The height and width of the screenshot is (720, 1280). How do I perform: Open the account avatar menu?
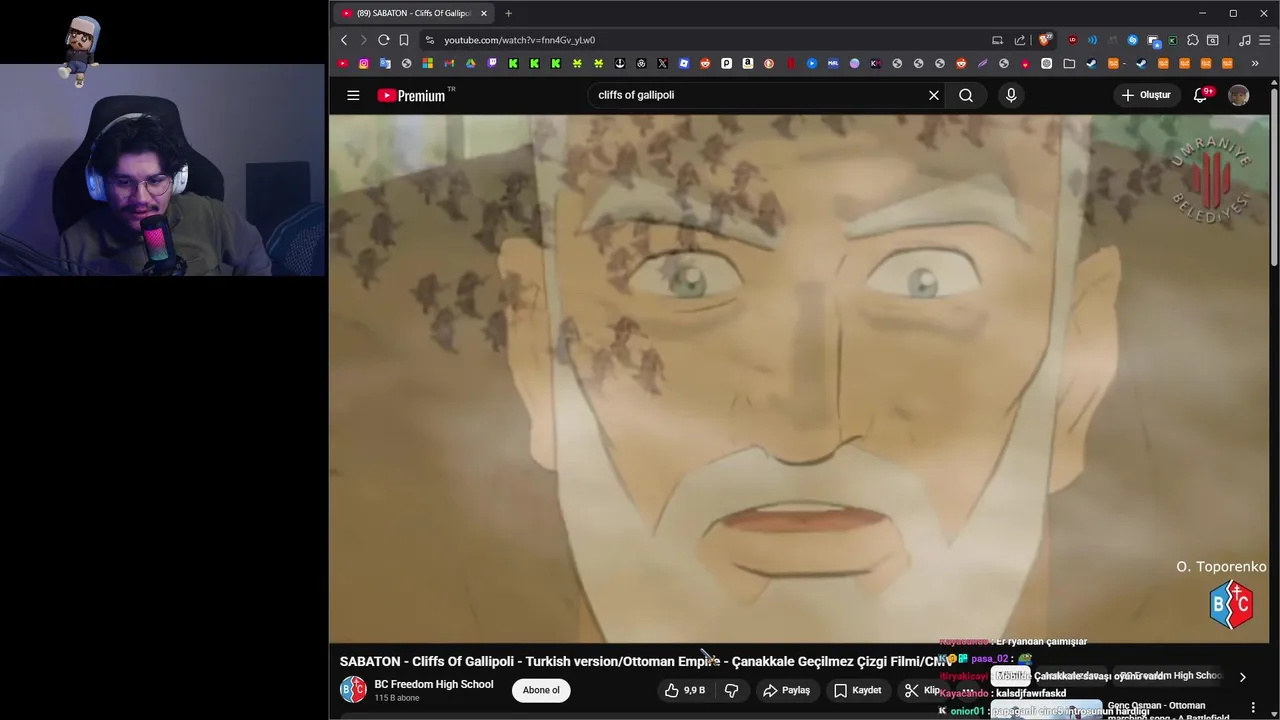pos(1239,95)
